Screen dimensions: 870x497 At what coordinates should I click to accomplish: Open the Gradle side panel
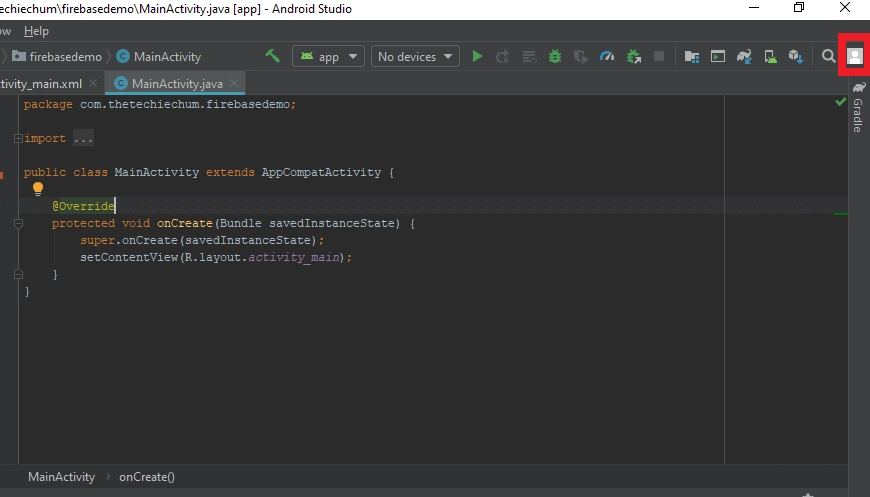858,108
